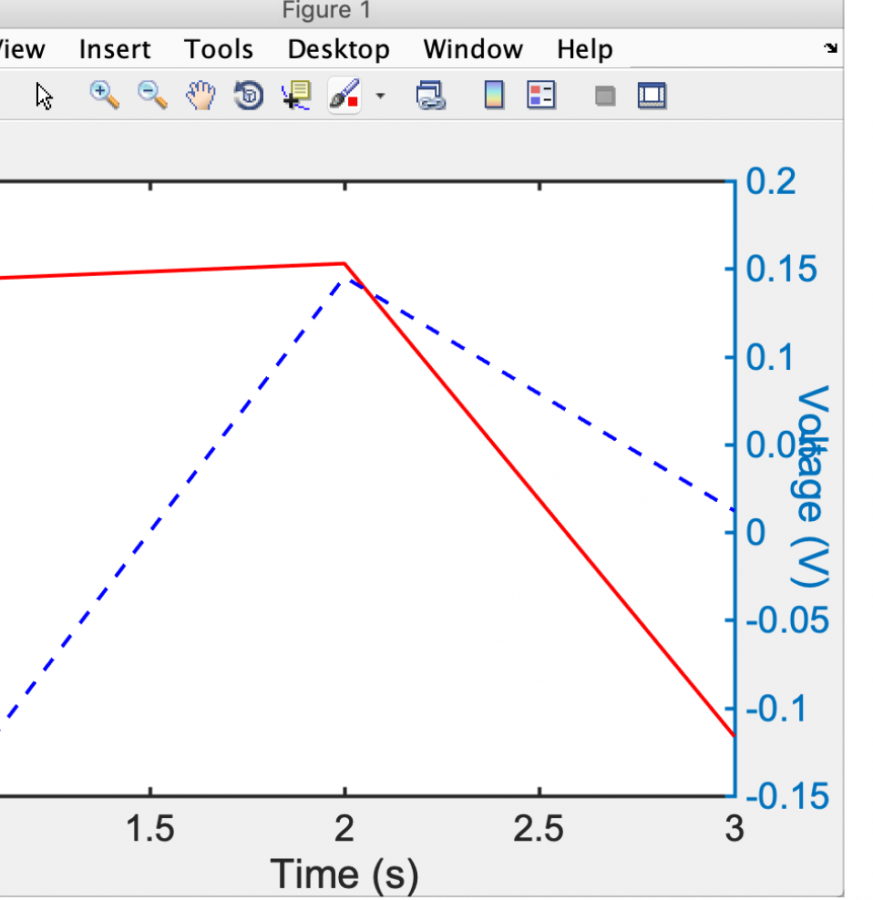Open the Desktop menu
Image resolution: width=873 pixels, height=900 pixels.
click(338, 49)
